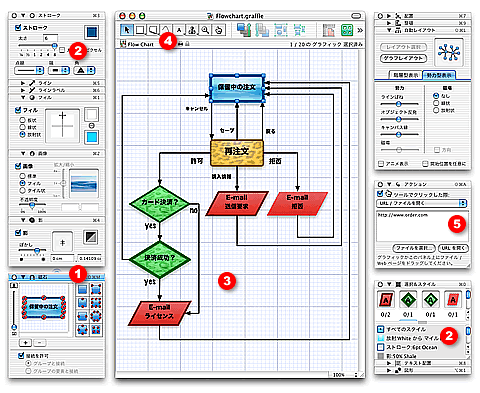Click the plus button in magnet panel
The width and height of the screenshot is (480, 393).
26,343
